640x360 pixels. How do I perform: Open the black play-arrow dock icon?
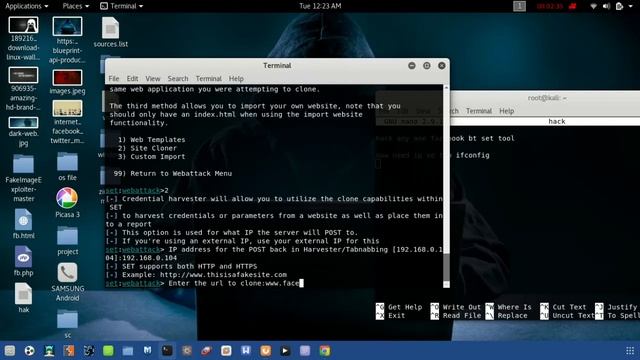[x=285, y=351]
